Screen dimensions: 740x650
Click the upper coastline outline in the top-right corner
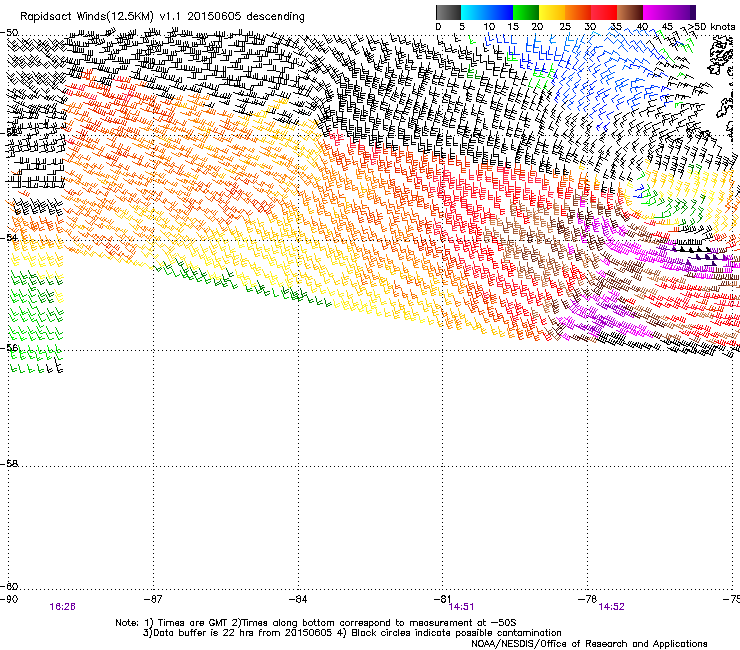[x=720, y=54]
